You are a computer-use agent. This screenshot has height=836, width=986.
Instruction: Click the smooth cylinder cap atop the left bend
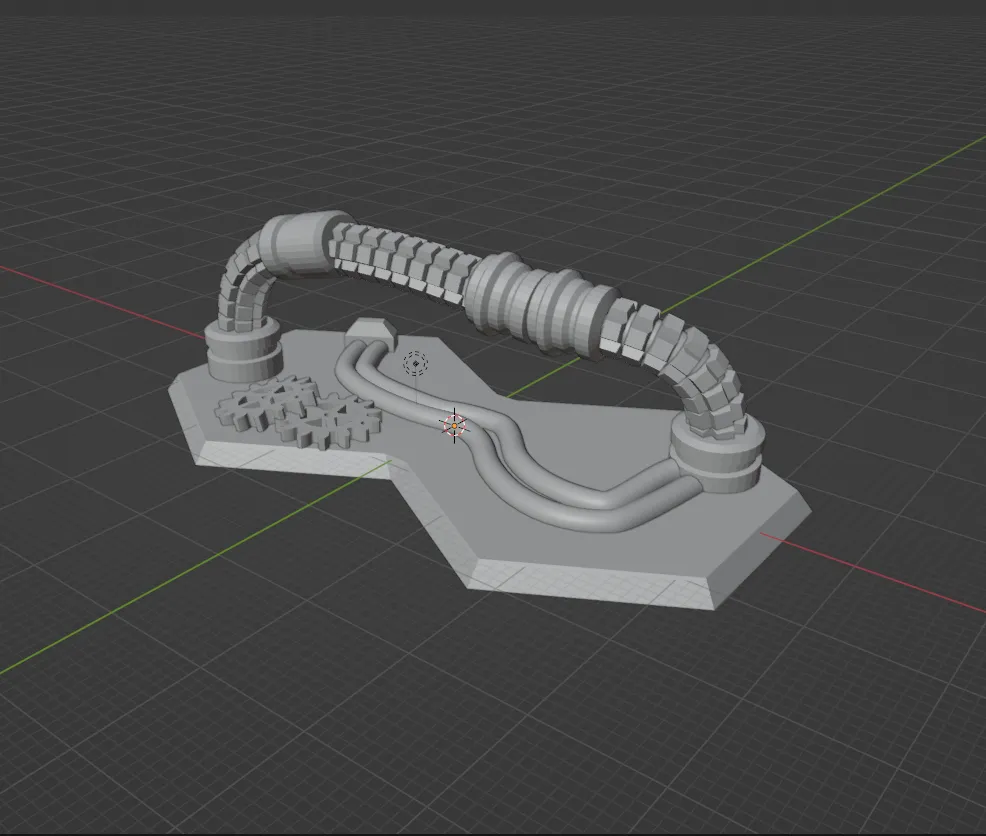(x=293, y=243)
